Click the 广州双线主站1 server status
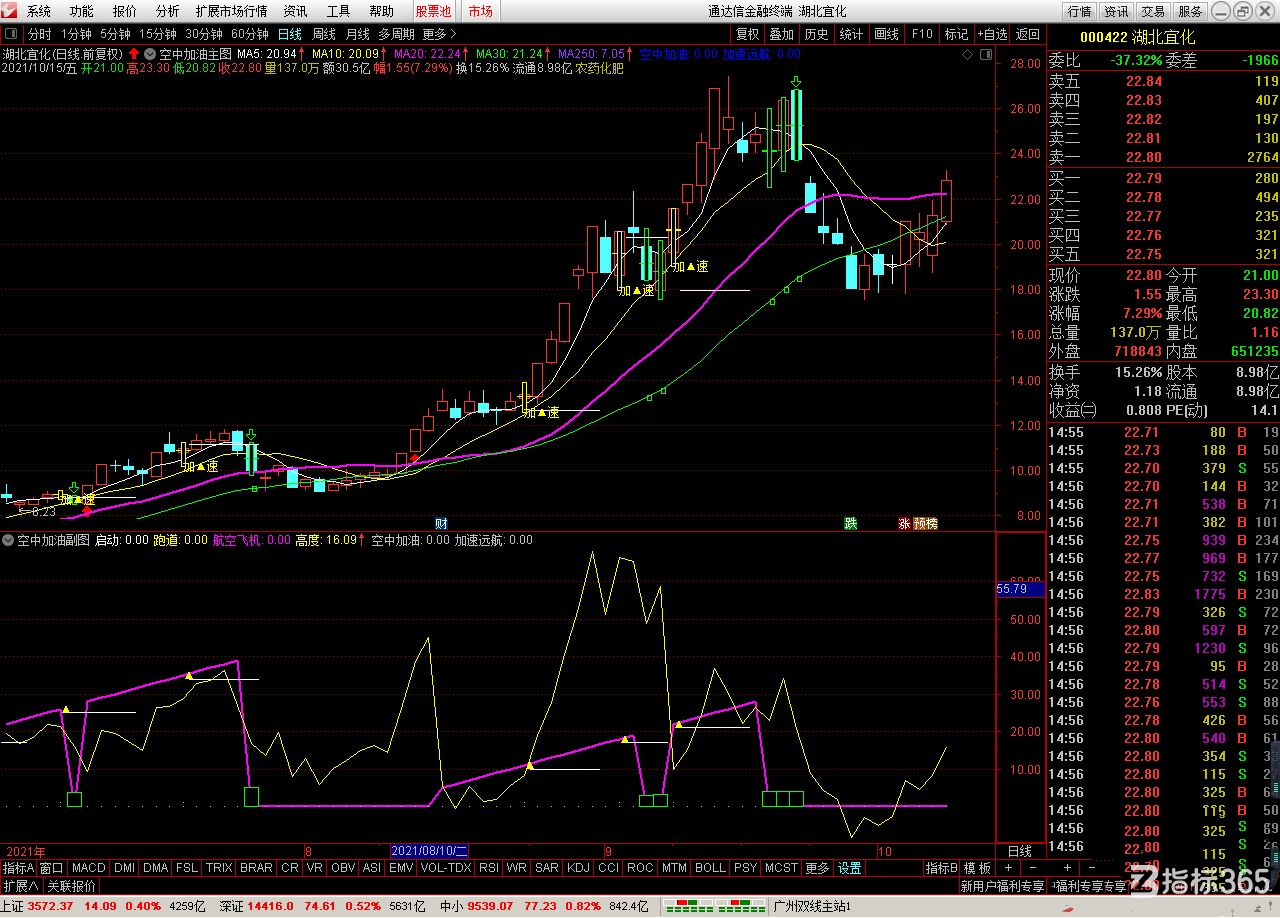Screen dimensions: 1280x918 coord(813,906)
